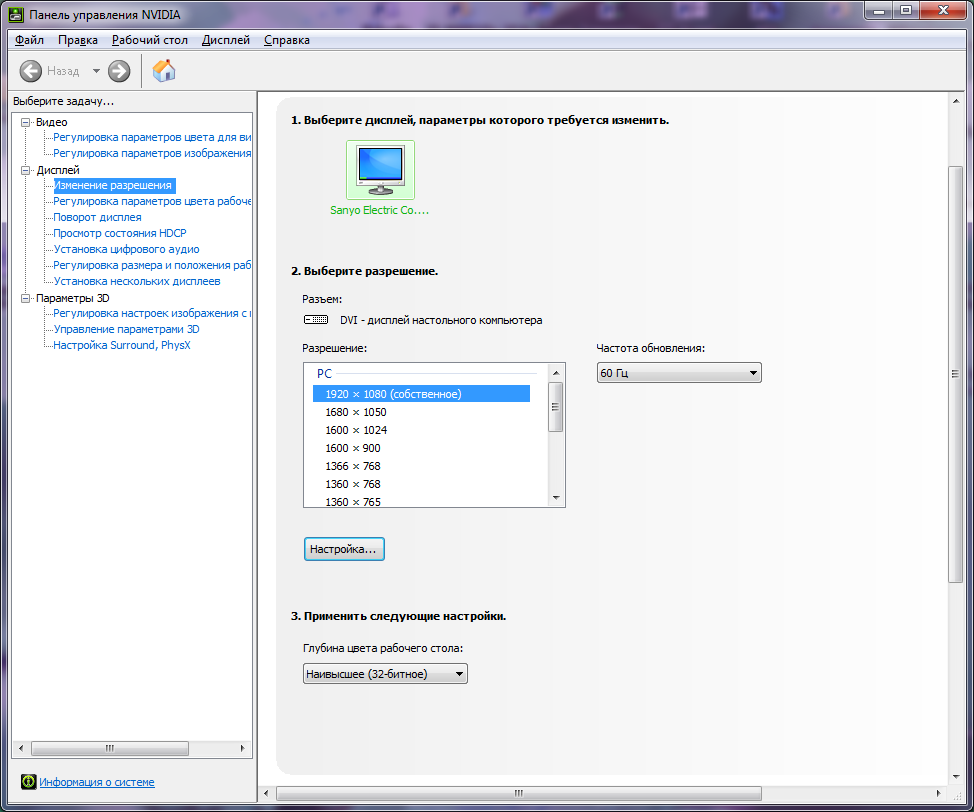Image resolution: width=974 pixels, height=812 pixels.
Task: Select resolution 1600 × 900
Action: (x=353, y=448)
